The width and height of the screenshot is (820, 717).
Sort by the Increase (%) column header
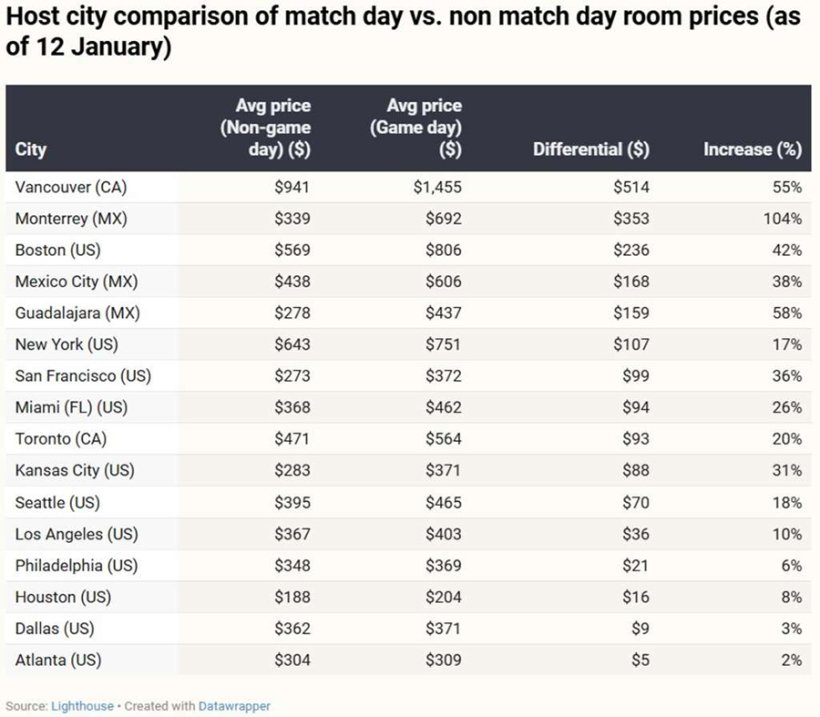pyautogui.click(x=752, y=150)
